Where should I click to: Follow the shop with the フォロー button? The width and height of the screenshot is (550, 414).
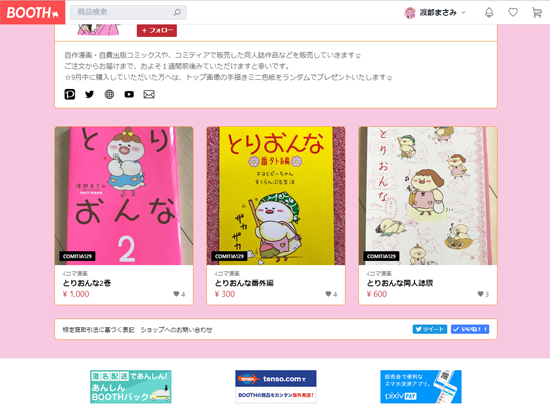coord(157,31)
